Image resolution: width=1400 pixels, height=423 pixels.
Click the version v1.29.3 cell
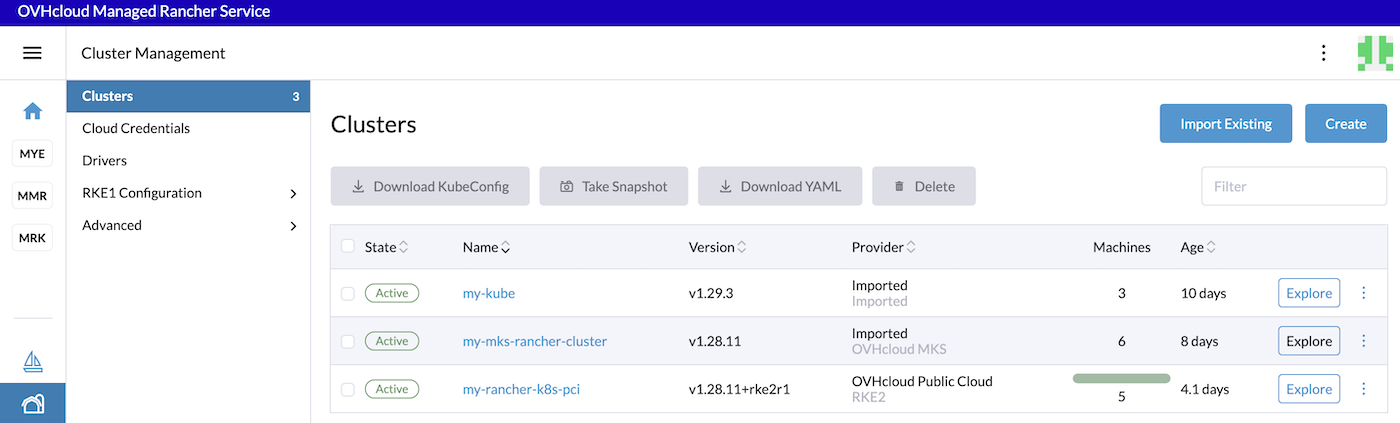[x=712, y=294]
